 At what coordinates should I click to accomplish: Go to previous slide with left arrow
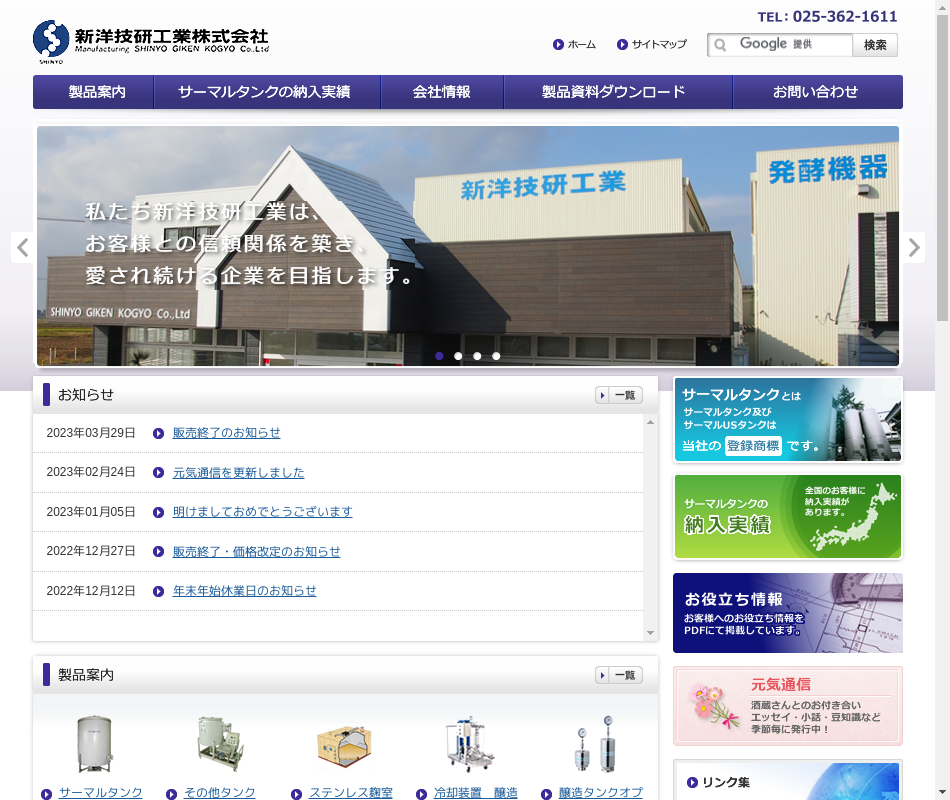point(23,247)
